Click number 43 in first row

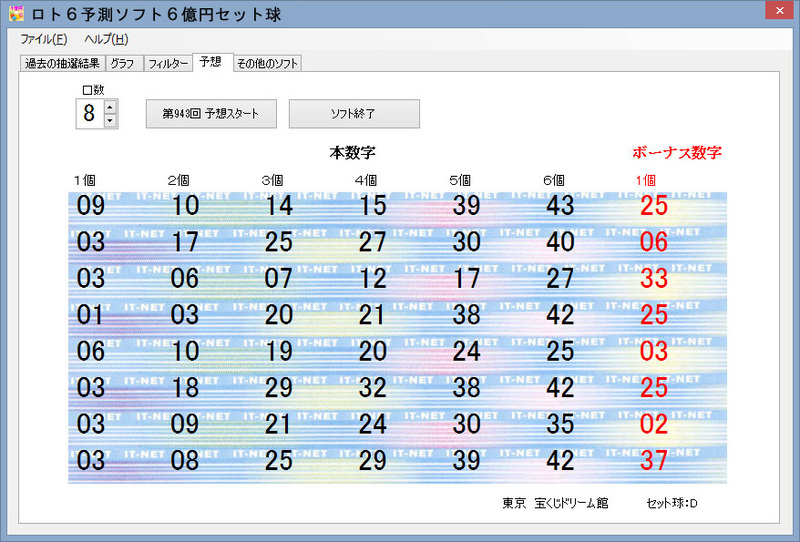coord(560,206)
